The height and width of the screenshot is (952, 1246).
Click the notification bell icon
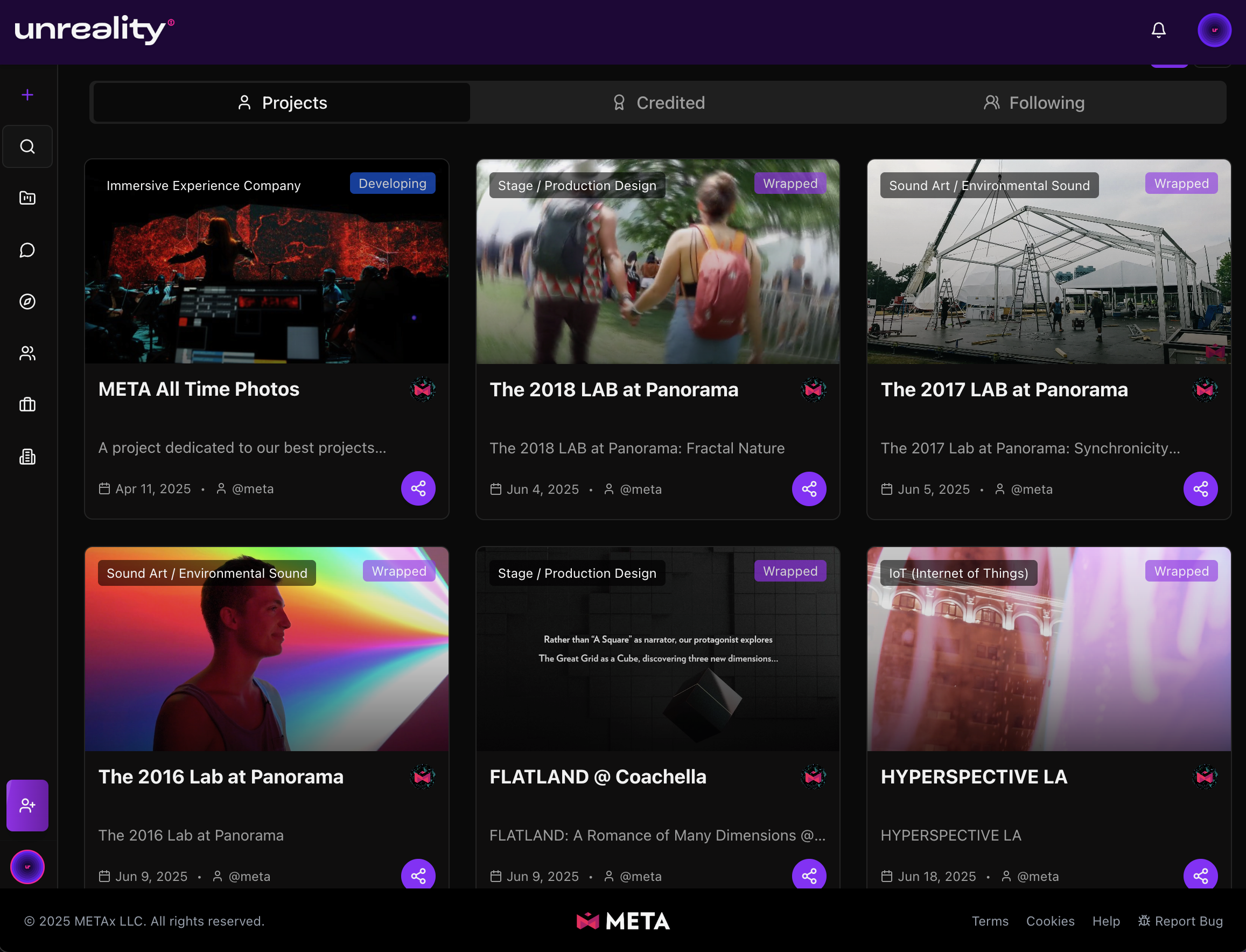coord(1158,30)
